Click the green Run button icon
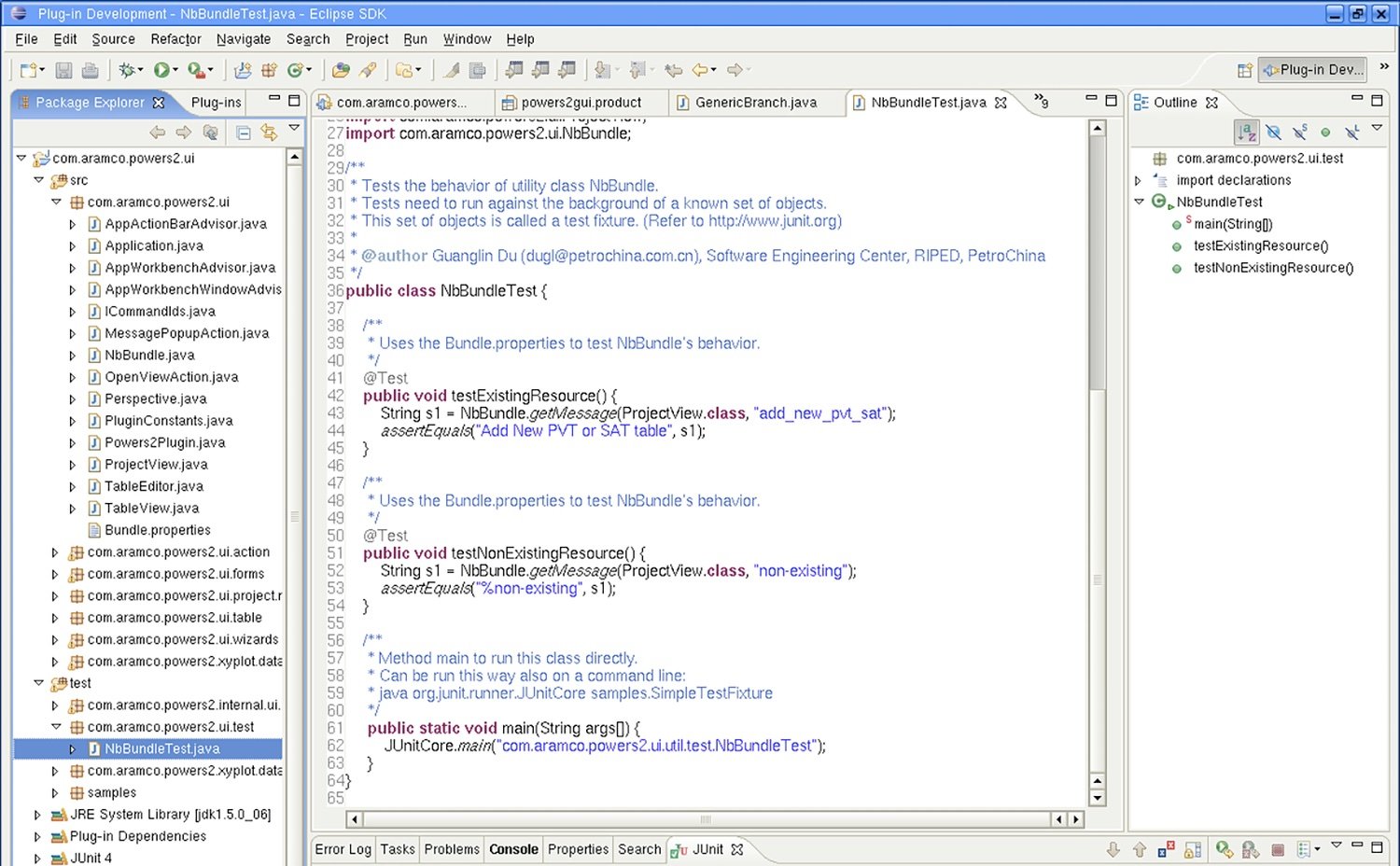The width and height of the screenshot is (1400, 866). pyautogui.click(x=162, y=70)
